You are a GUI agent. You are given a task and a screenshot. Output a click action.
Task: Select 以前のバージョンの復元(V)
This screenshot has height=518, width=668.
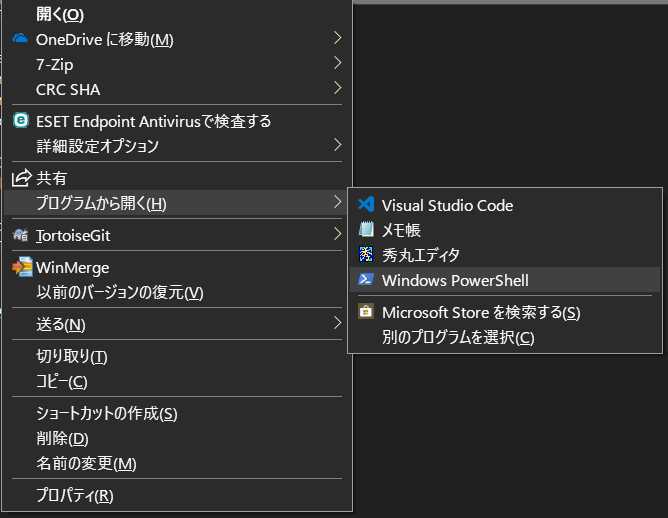coord(177,292)
